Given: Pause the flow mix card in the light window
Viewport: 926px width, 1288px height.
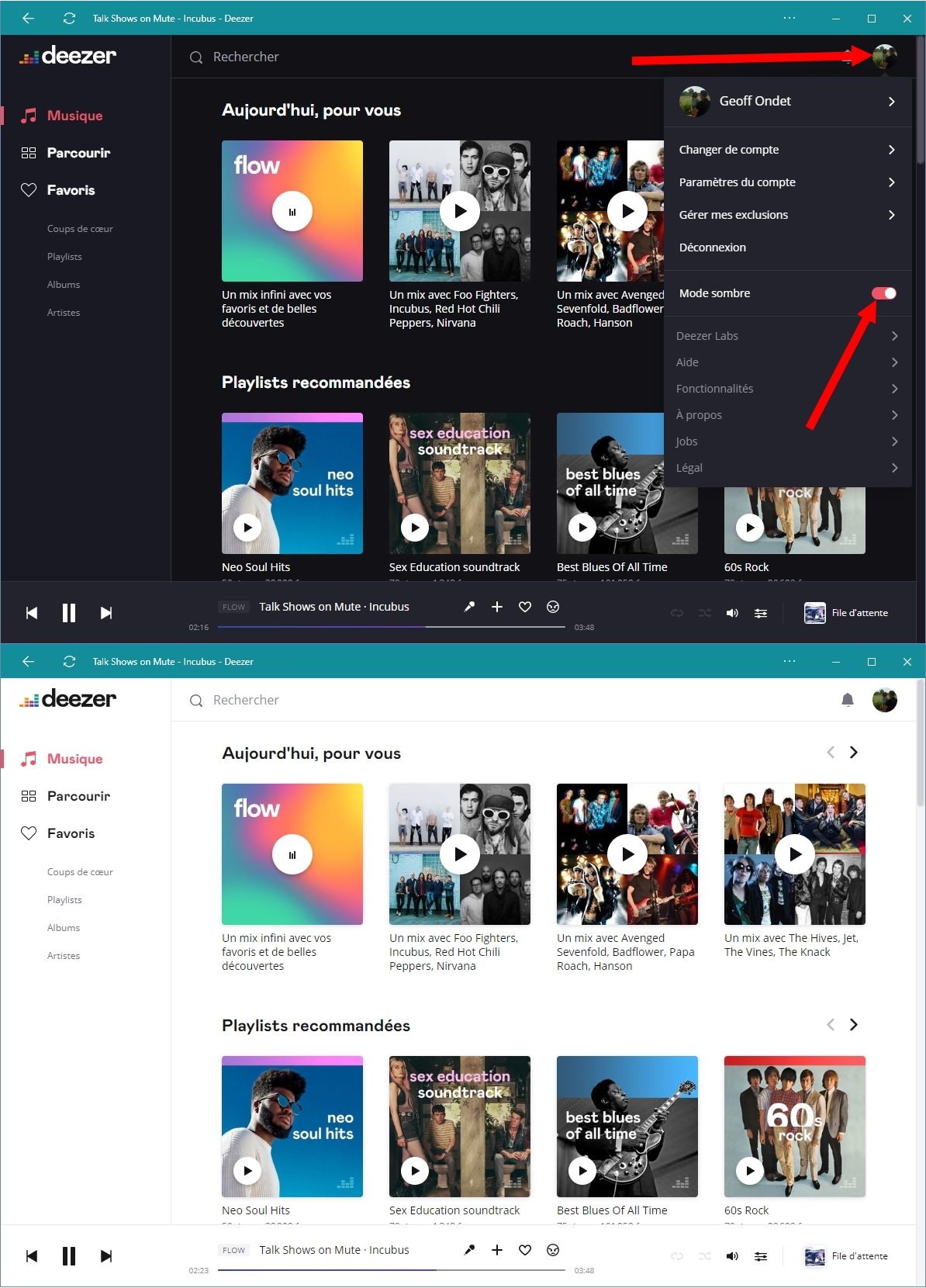Looking at the screenshot, I should pos(292,854).
